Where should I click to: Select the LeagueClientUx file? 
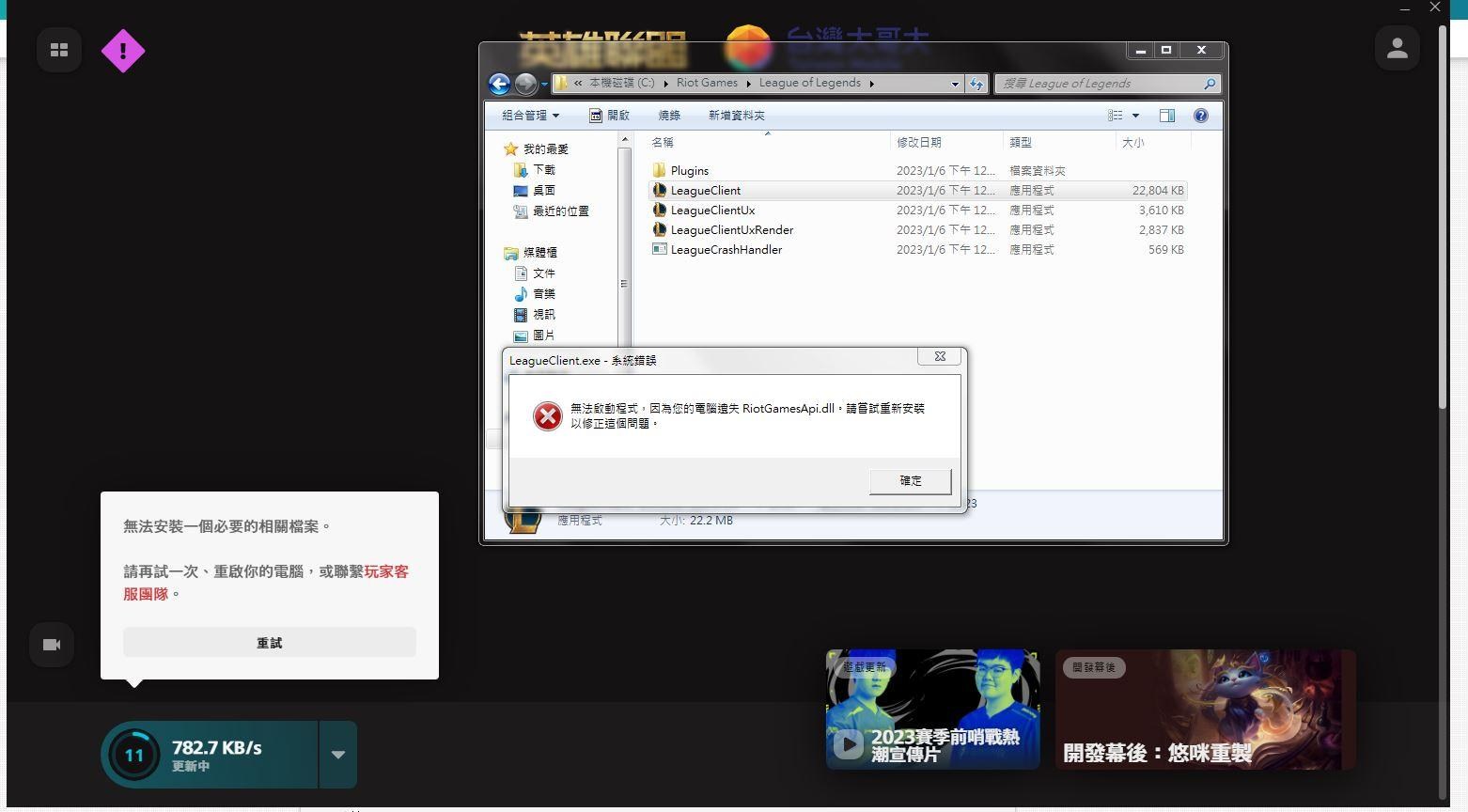click(919, 211)
